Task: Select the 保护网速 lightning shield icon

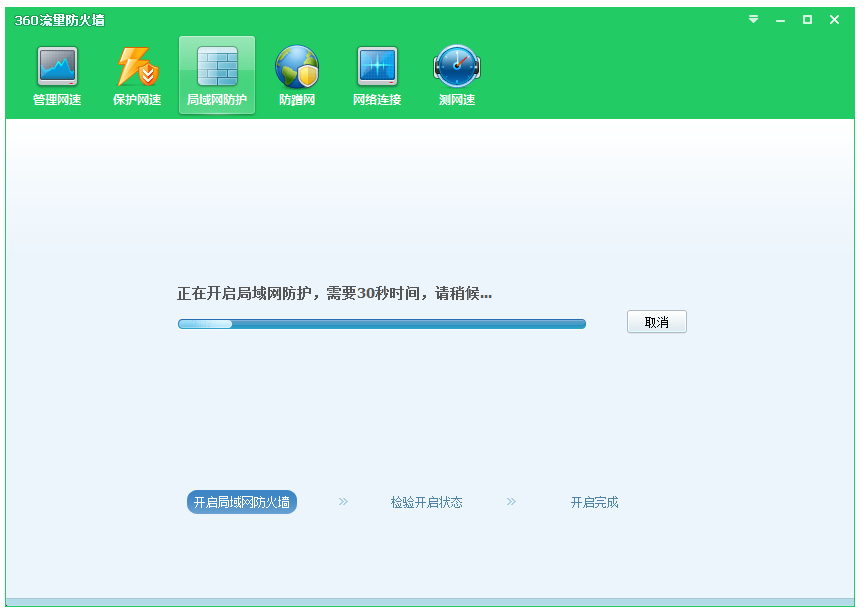Action: (137, 75)
